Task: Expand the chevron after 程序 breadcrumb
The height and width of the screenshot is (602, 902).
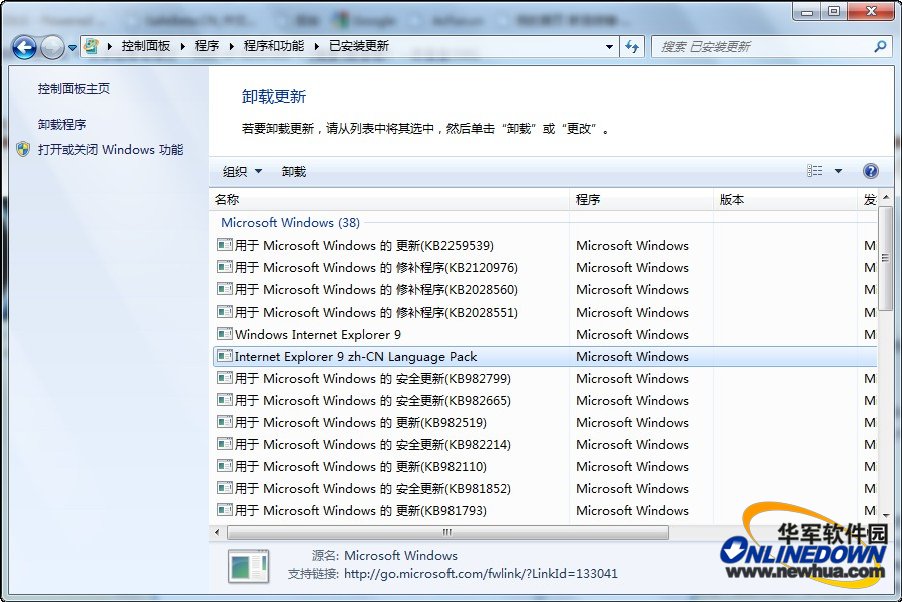Action: pos(231,47)
